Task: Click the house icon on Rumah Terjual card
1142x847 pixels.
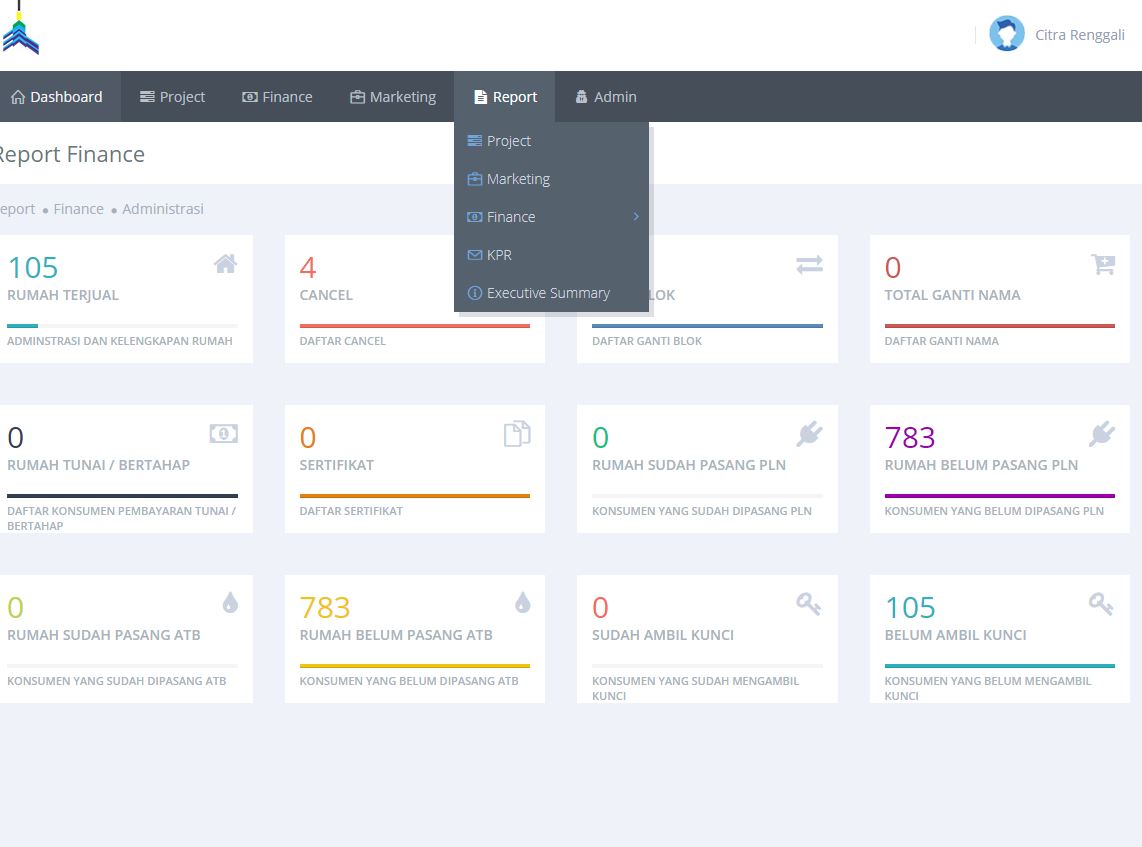Action: [225, 264]
